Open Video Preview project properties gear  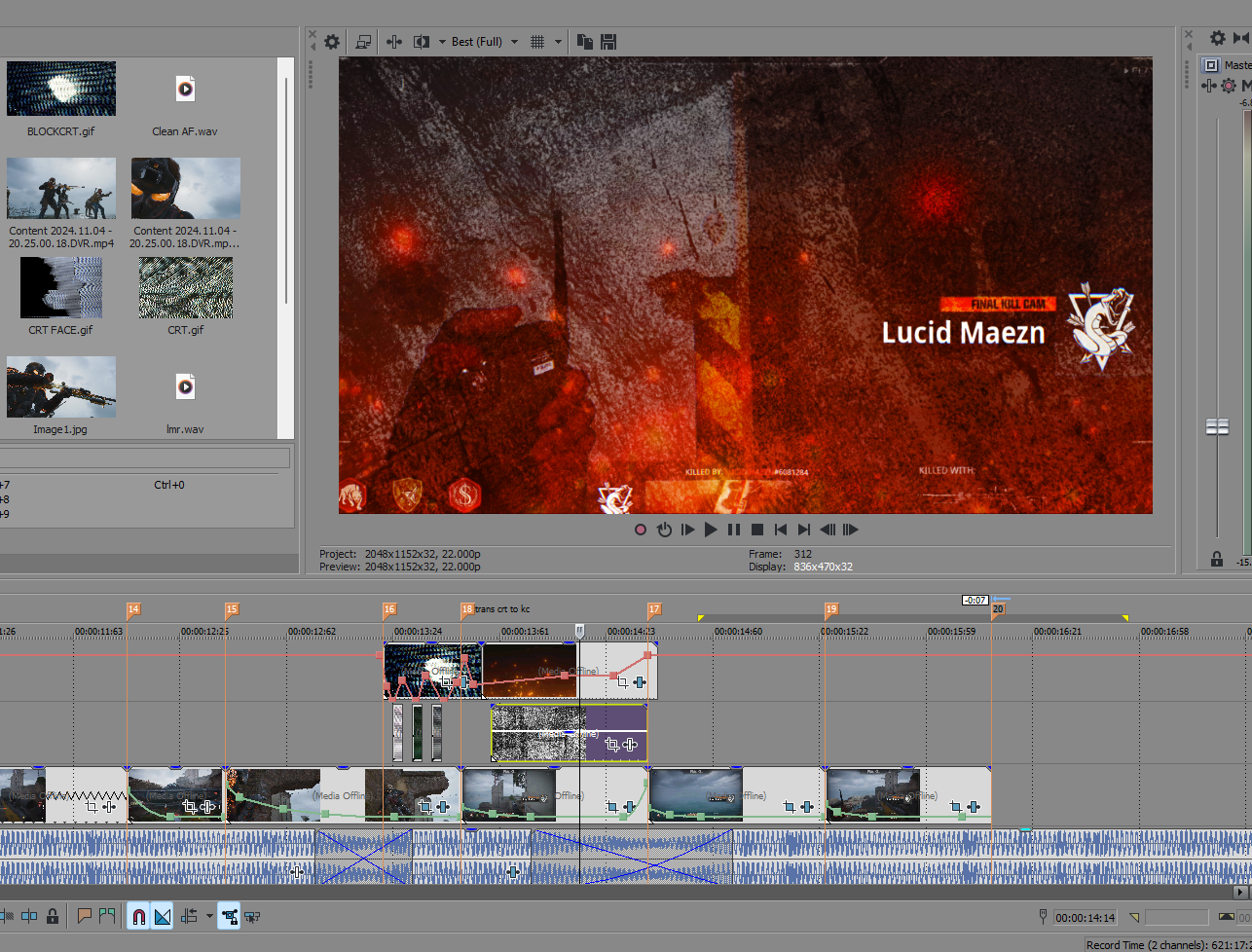coord(332,42)
